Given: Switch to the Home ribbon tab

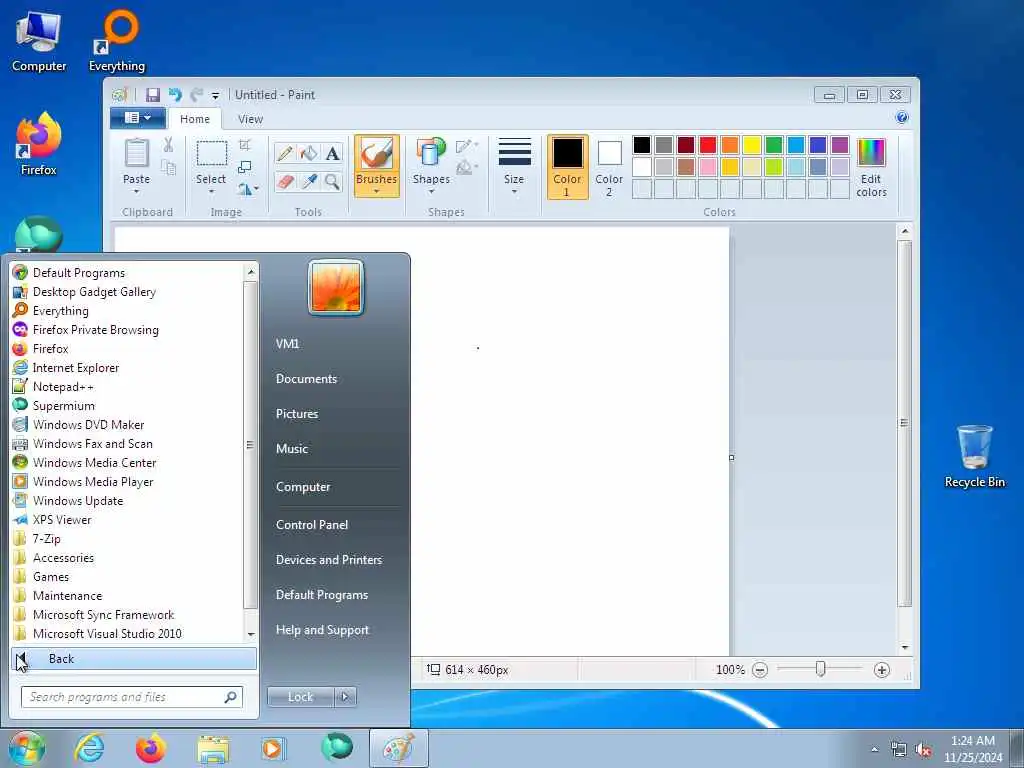Looking at the screenshot, I should 195,119.
